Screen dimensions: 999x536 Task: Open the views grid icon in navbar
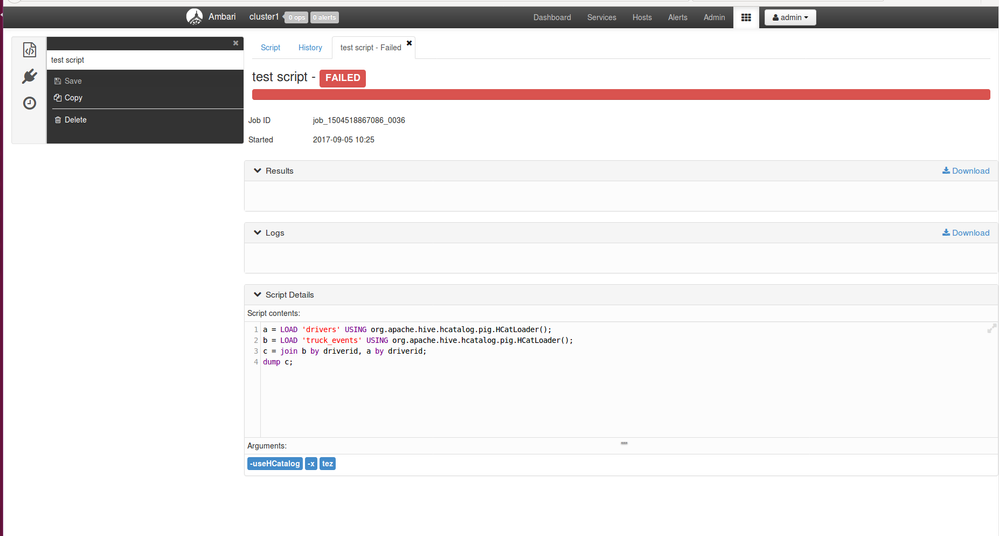tap(745, 17)
